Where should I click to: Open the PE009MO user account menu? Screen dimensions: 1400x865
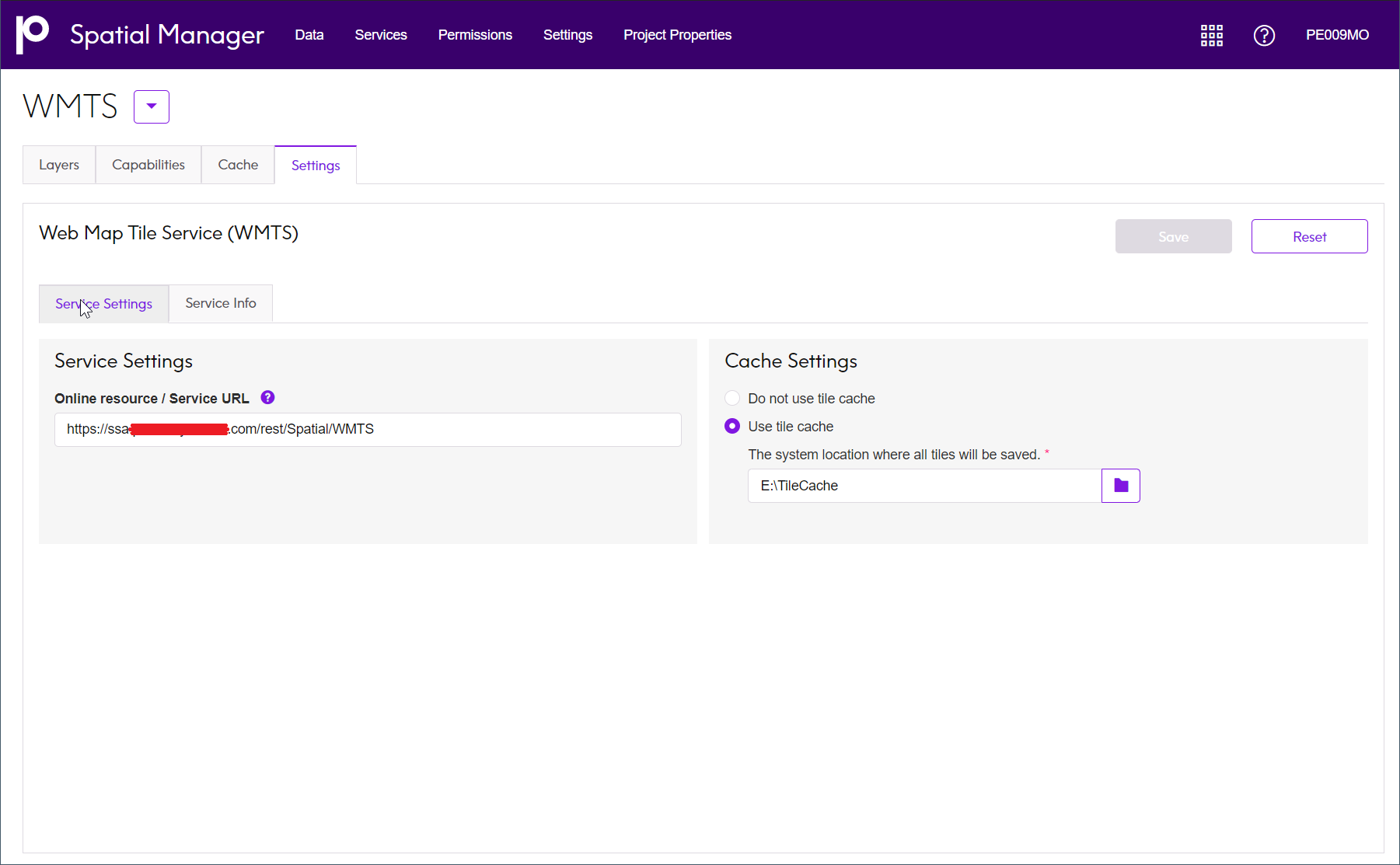(x=1337, y=35)
